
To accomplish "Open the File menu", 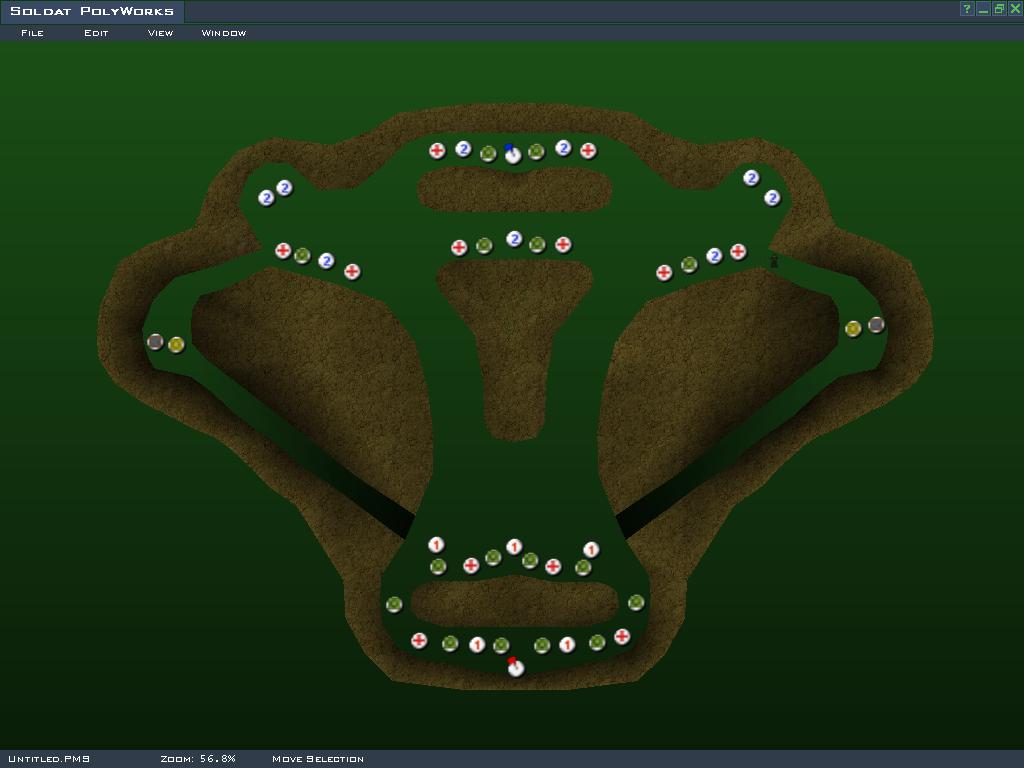I will click(x=33, y=33).
